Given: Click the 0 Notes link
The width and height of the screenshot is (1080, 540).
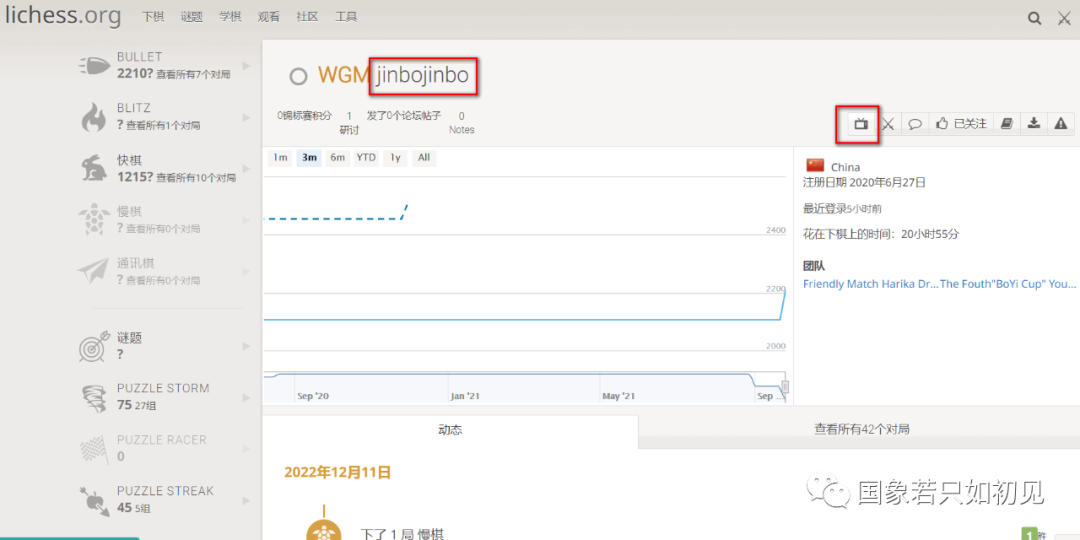Looking at the screenshot, I should 461,123.
